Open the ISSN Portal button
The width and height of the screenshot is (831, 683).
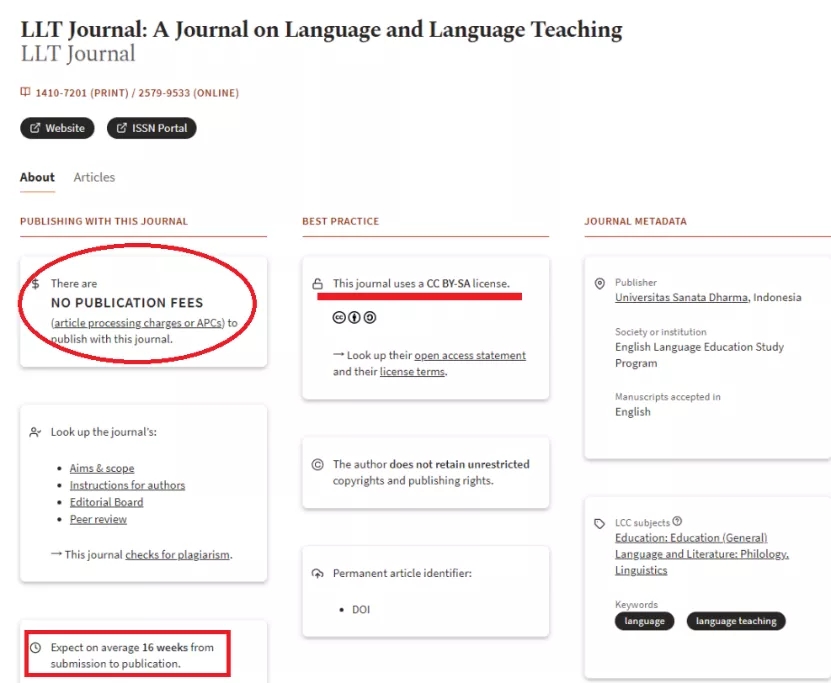click(152, 128)
